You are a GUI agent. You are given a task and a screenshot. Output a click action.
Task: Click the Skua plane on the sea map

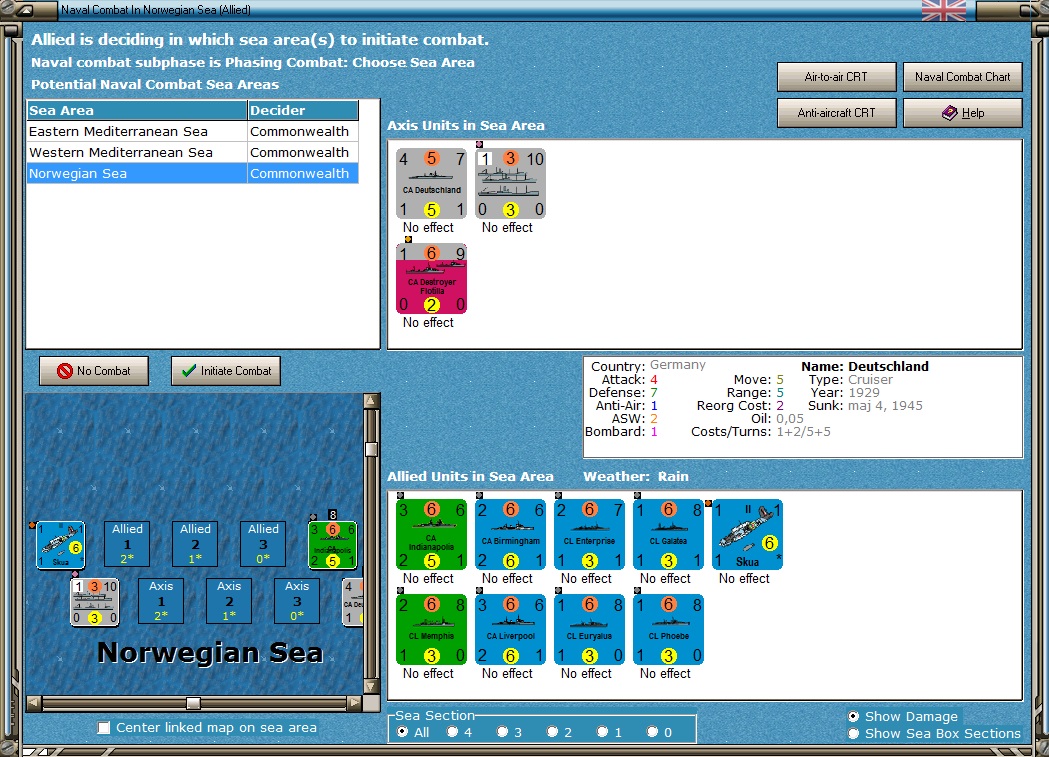coord(60,545)
